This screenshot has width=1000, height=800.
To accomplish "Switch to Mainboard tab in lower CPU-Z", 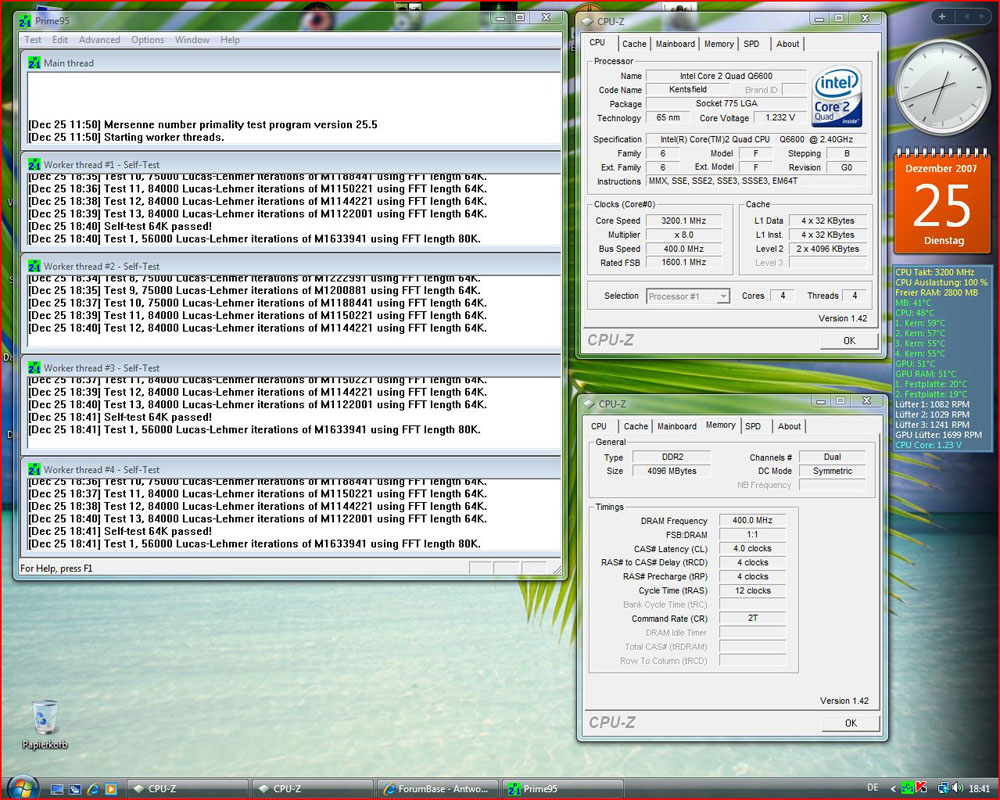I will [x=677, y=426].
